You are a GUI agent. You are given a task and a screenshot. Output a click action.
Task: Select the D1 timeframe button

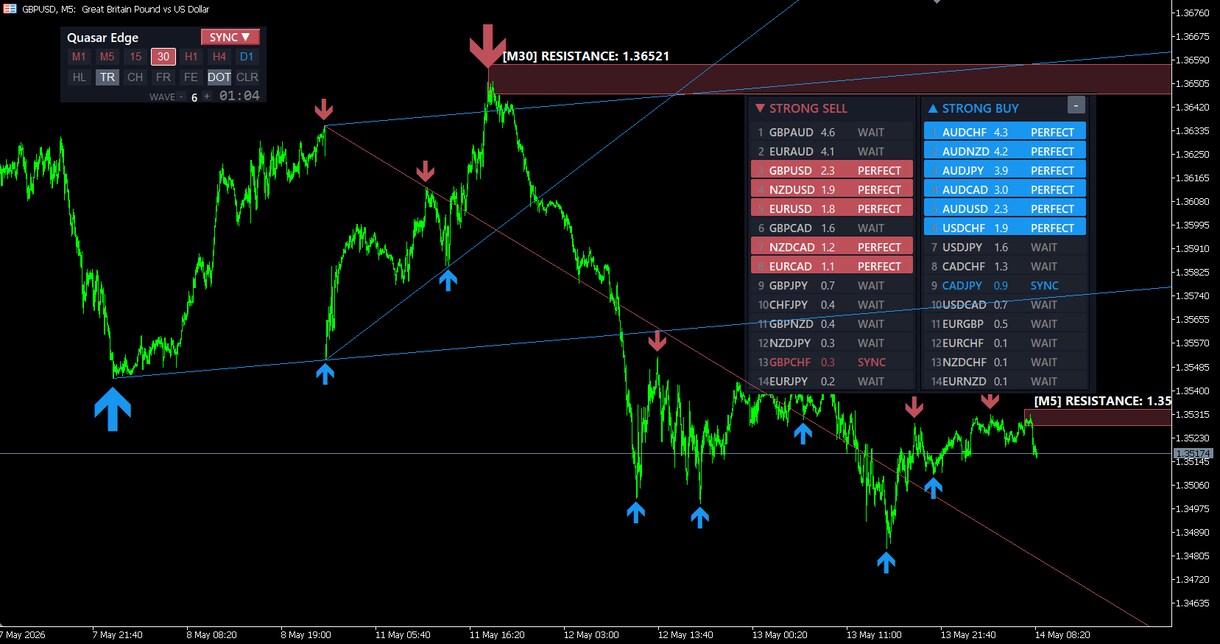pyautogui.click(x=247, y=57)
